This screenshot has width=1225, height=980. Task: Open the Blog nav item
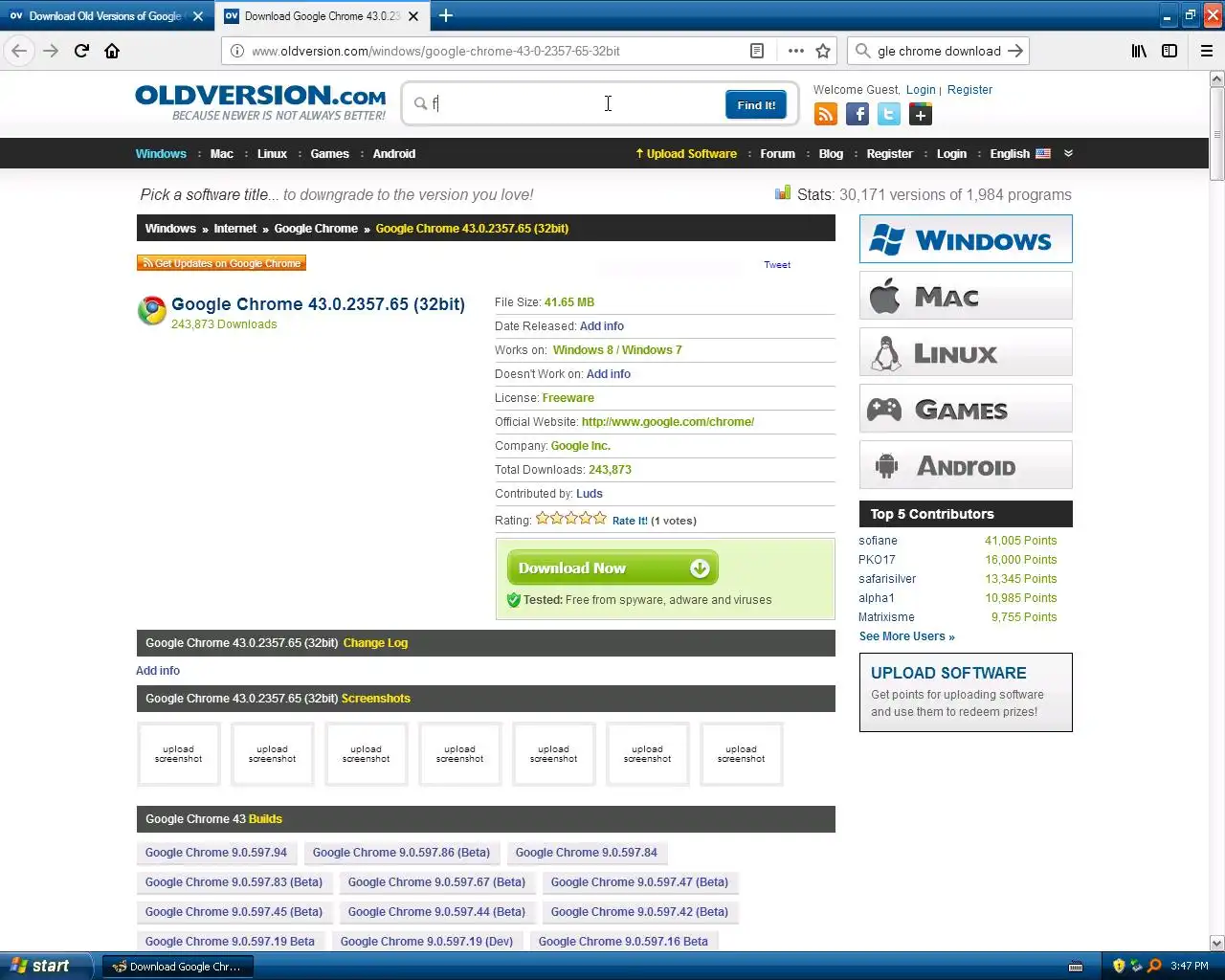pos(831,153)
